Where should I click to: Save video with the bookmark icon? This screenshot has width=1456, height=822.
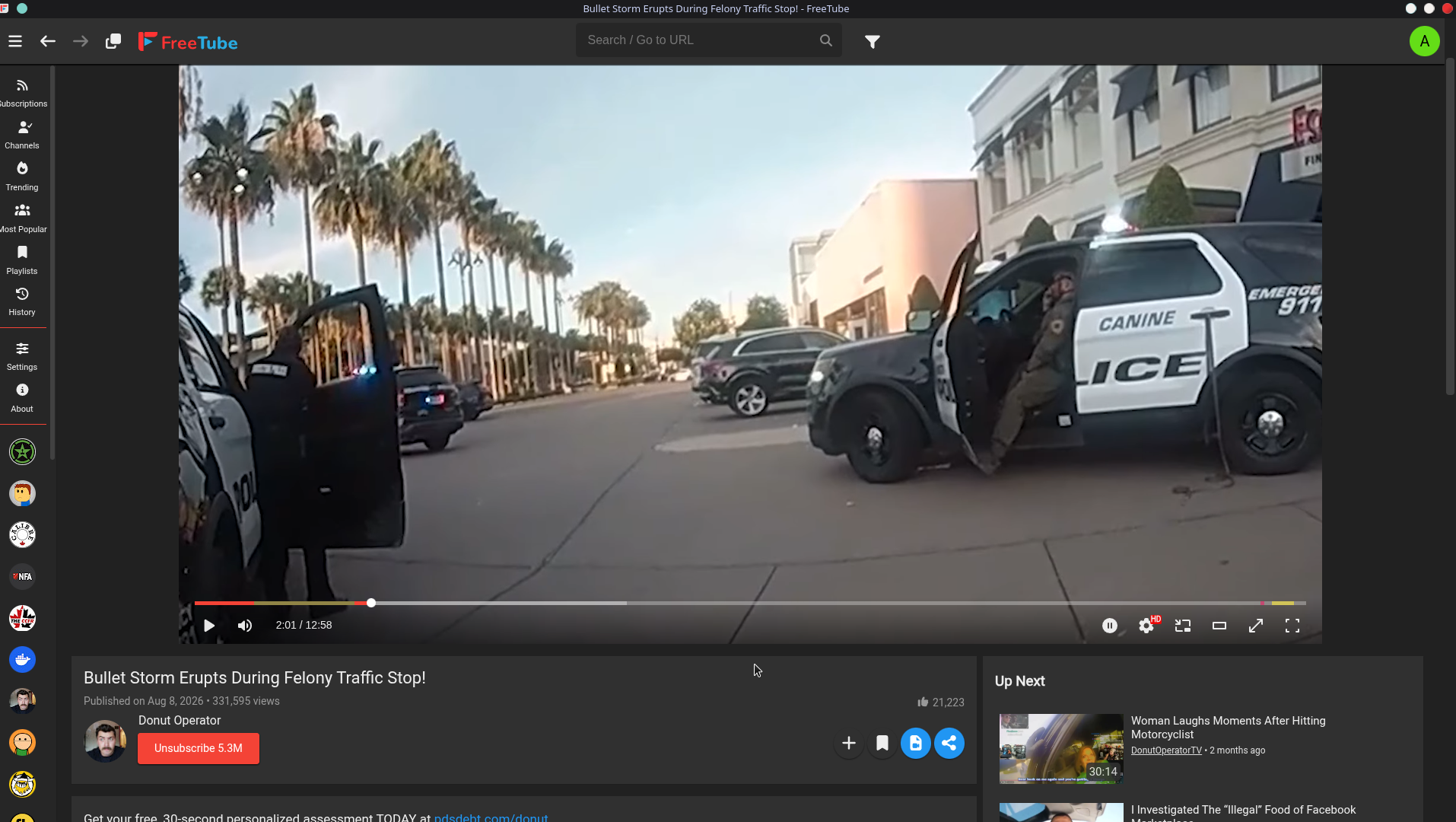point(882,744)
